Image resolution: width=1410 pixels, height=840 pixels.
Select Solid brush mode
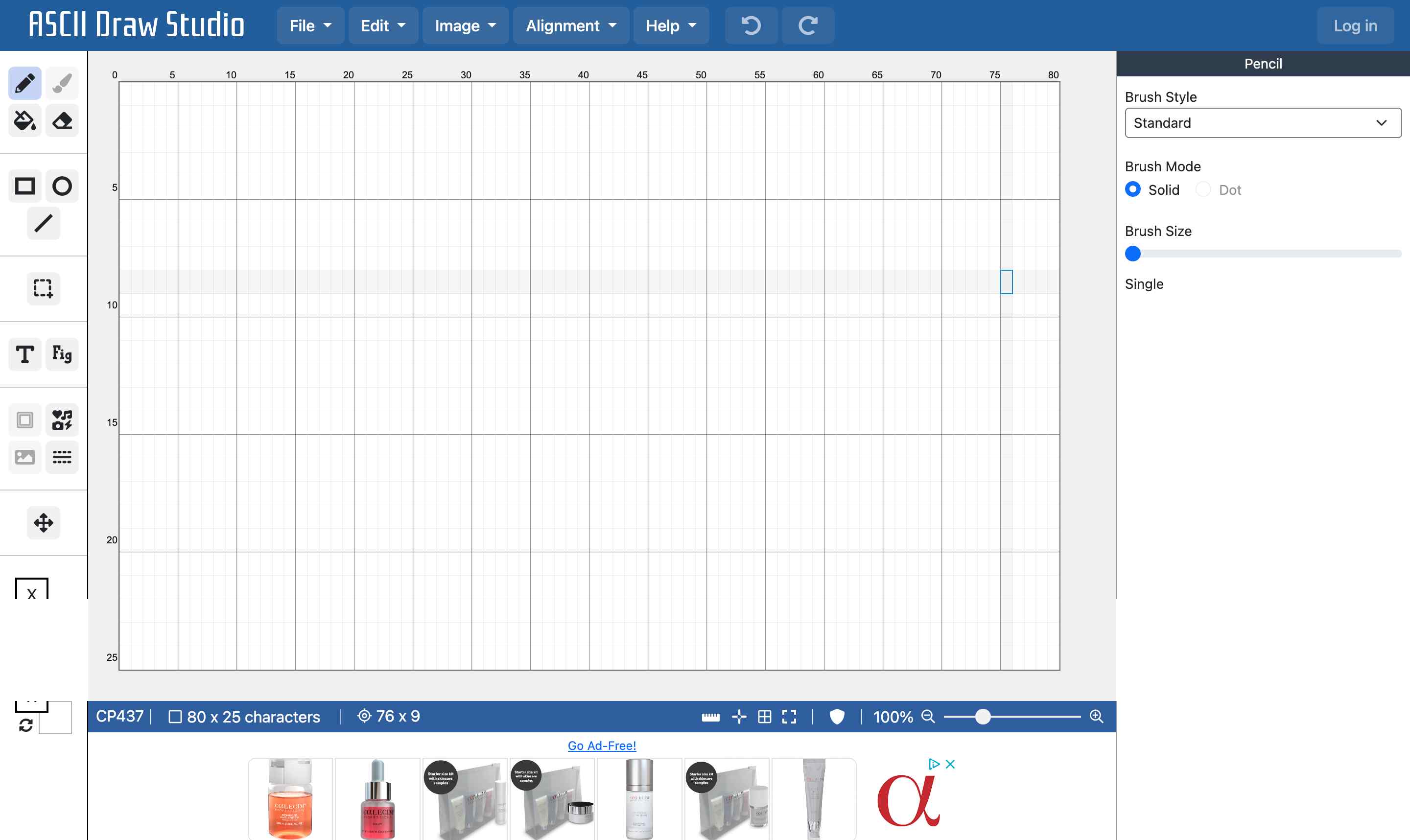tap(1132, 189)
